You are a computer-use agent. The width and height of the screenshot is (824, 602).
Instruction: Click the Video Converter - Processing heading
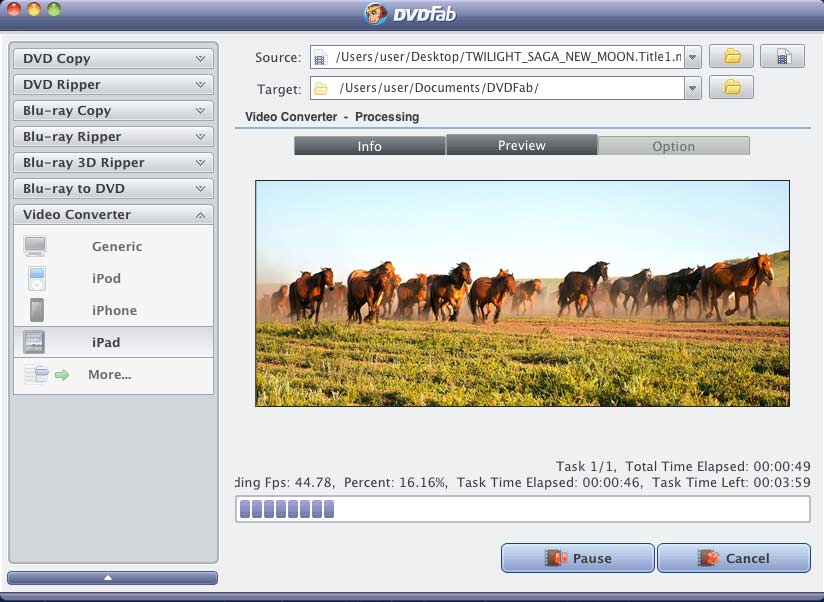coord(332,117)
